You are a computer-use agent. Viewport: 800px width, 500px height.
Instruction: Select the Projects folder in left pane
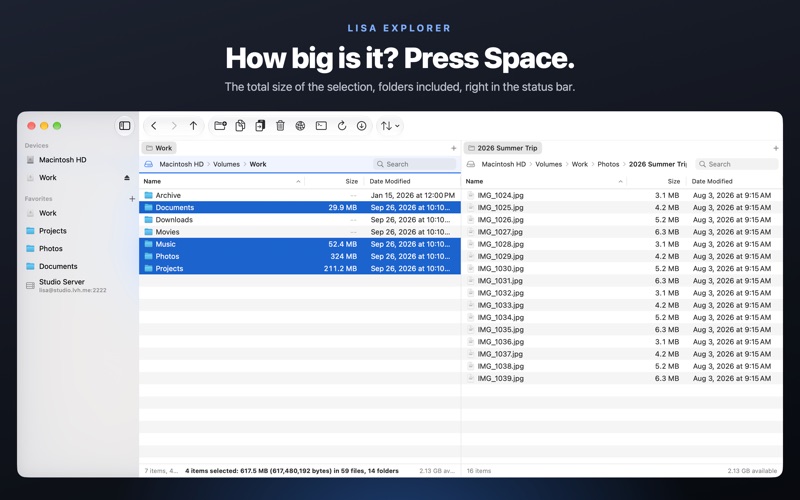(300, 268)
